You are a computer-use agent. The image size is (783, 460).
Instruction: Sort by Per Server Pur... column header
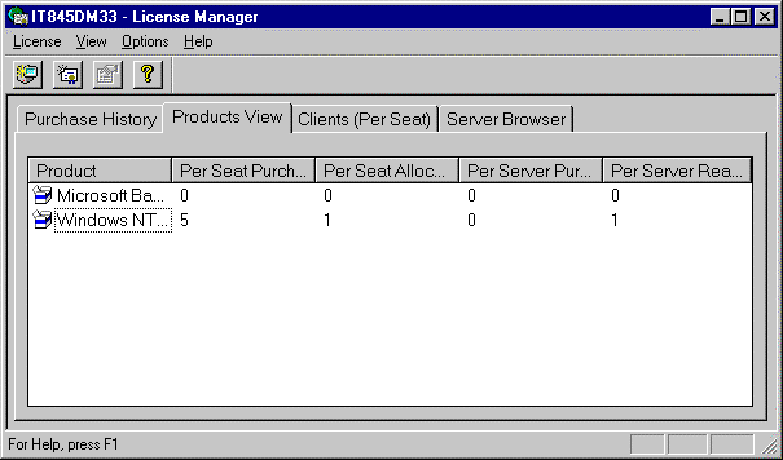point(530,171)
